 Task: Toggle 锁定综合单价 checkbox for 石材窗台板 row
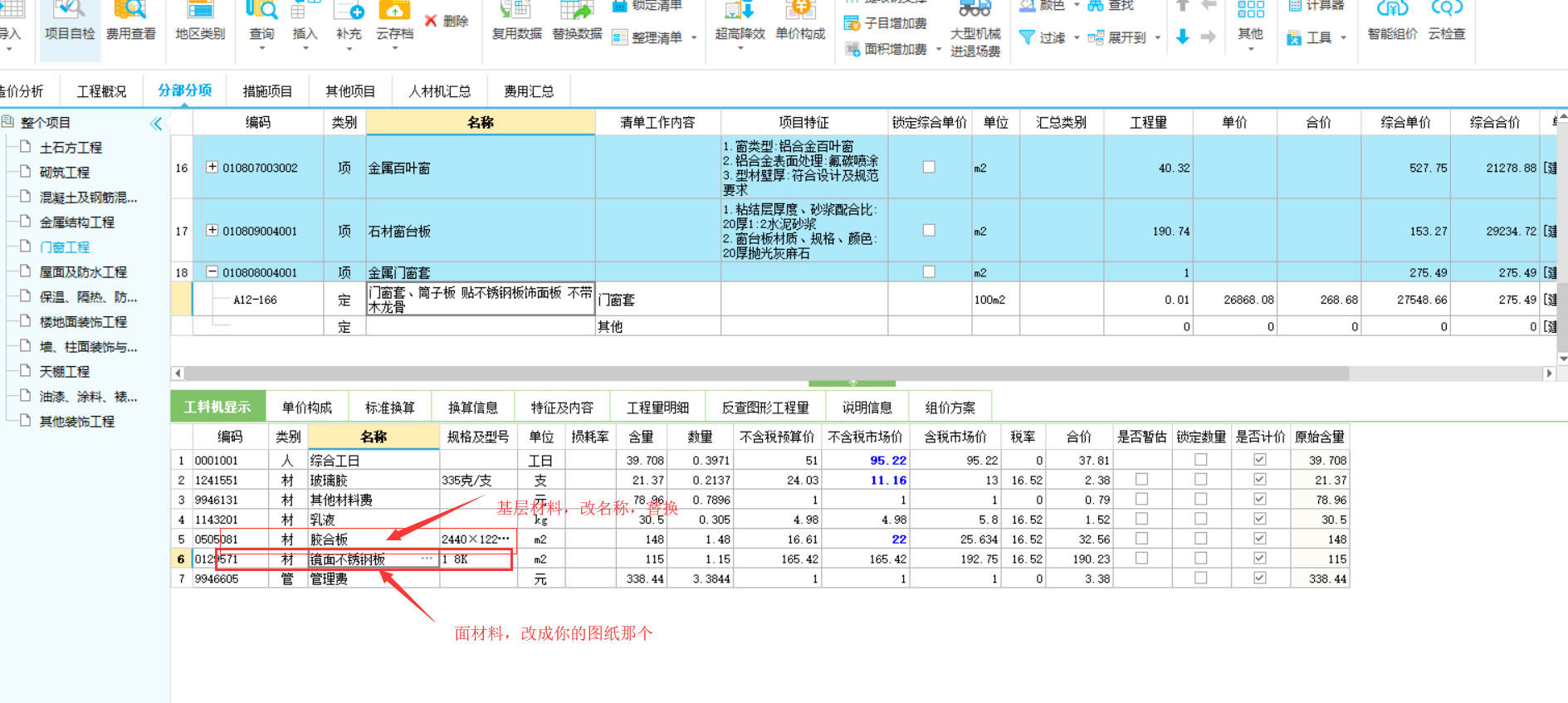point(929,230)
